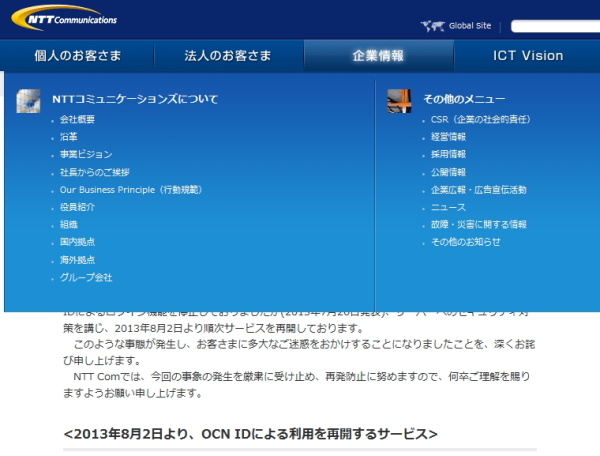Image resolution: width=600 pixels, height=456 pixels.
Task: Click the world map Global Site icon
Action: 432,26
